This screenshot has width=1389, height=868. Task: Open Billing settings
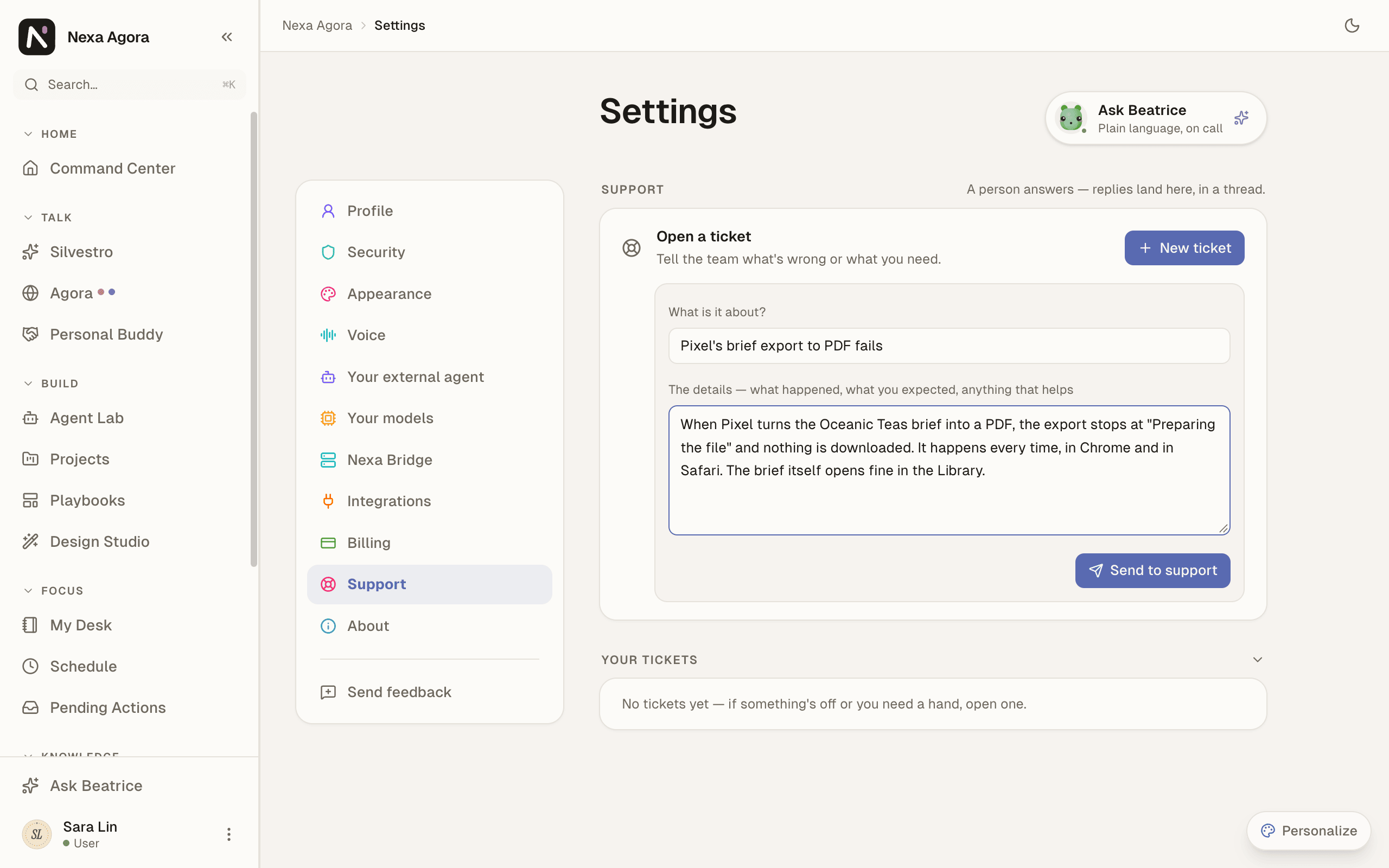(429, 542)
